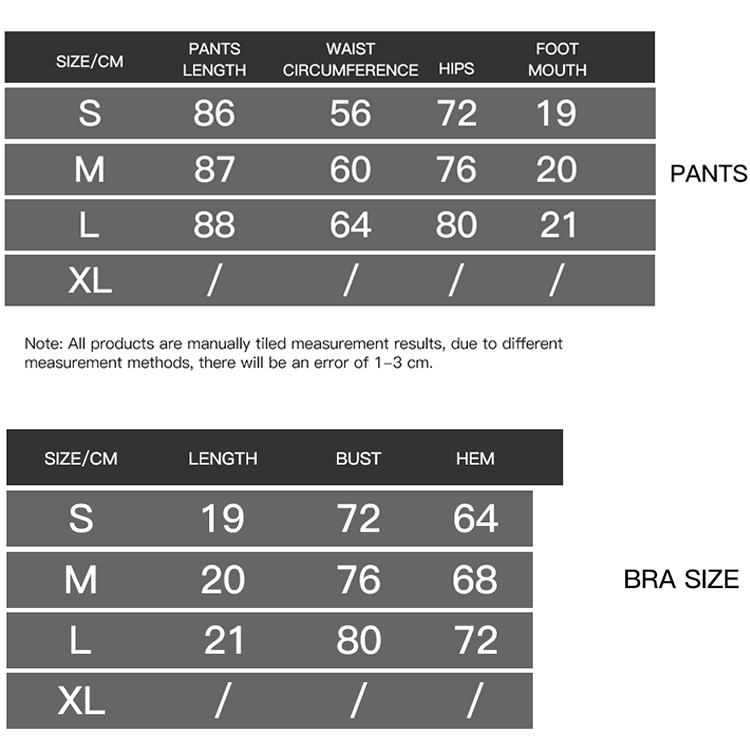
Task: Click waist value 64 in pants table
Action: tap(350, 225)
